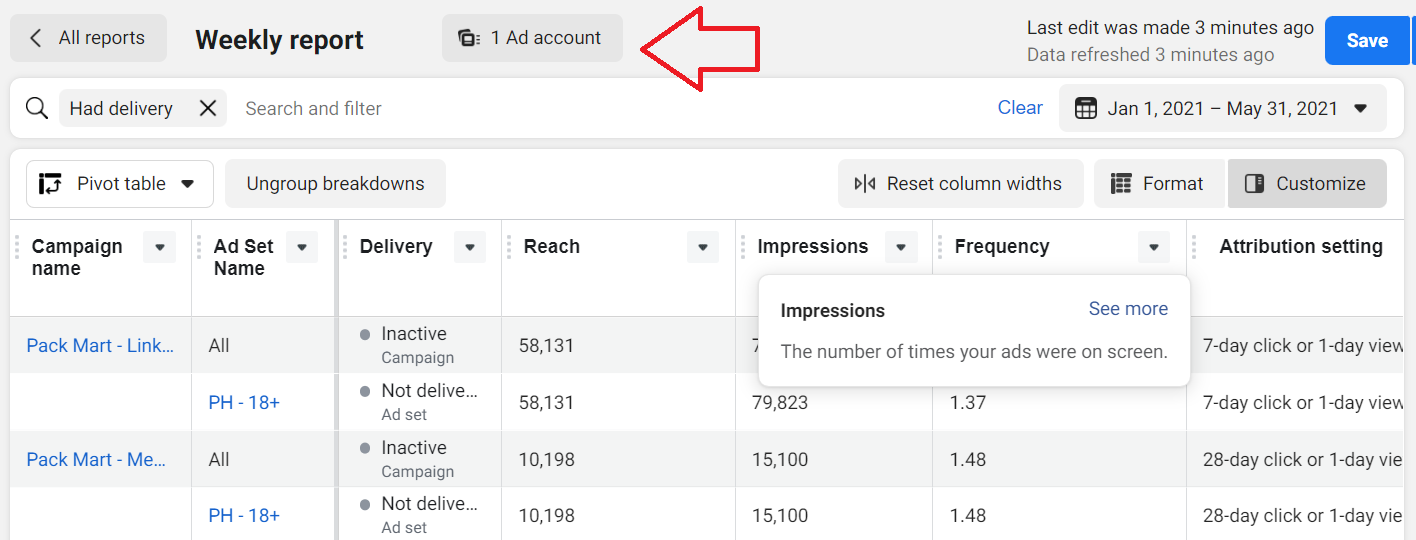Click Not delive… status in 58,131 ad set row

[429, 391]
